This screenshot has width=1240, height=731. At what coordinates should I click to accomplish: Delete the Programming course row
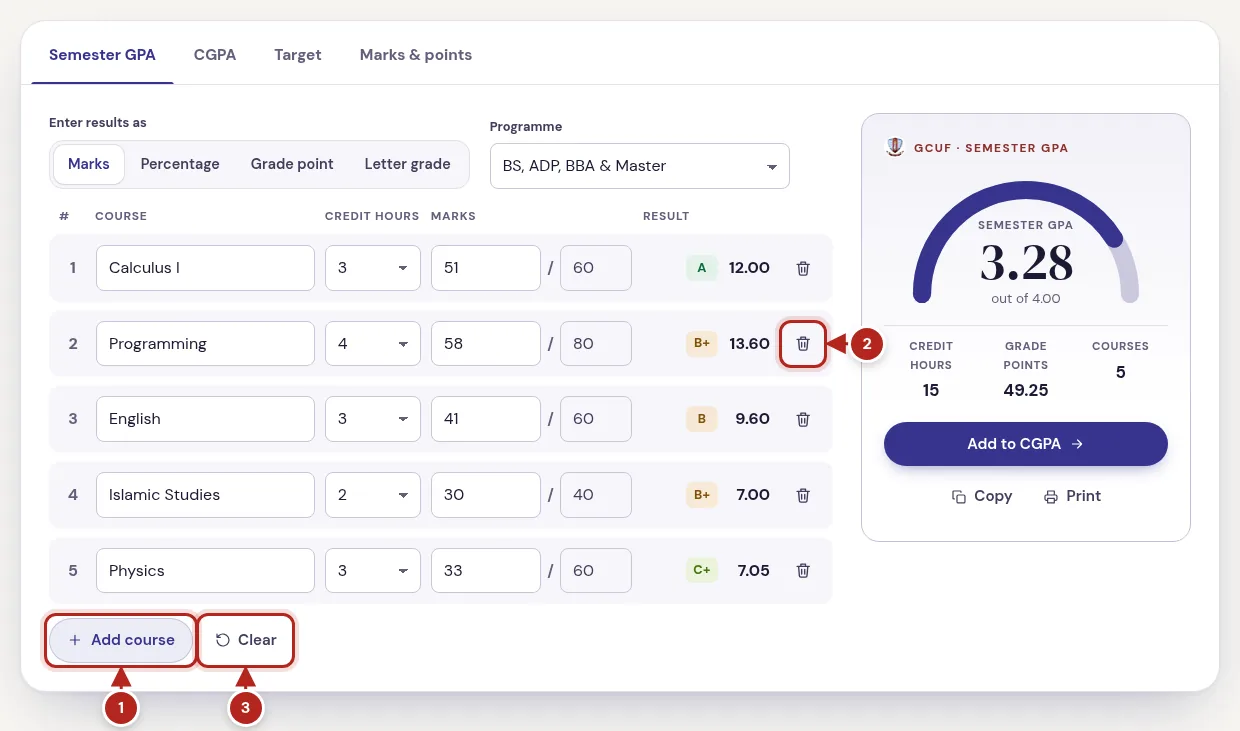pyautogui.click(x=803, y=344)
